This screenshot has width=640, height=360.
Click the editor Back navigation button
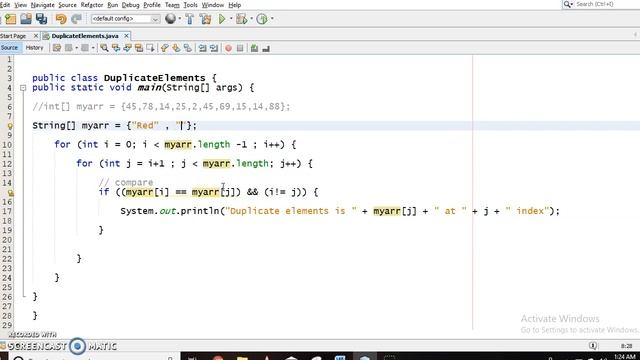tap(69, 48)
